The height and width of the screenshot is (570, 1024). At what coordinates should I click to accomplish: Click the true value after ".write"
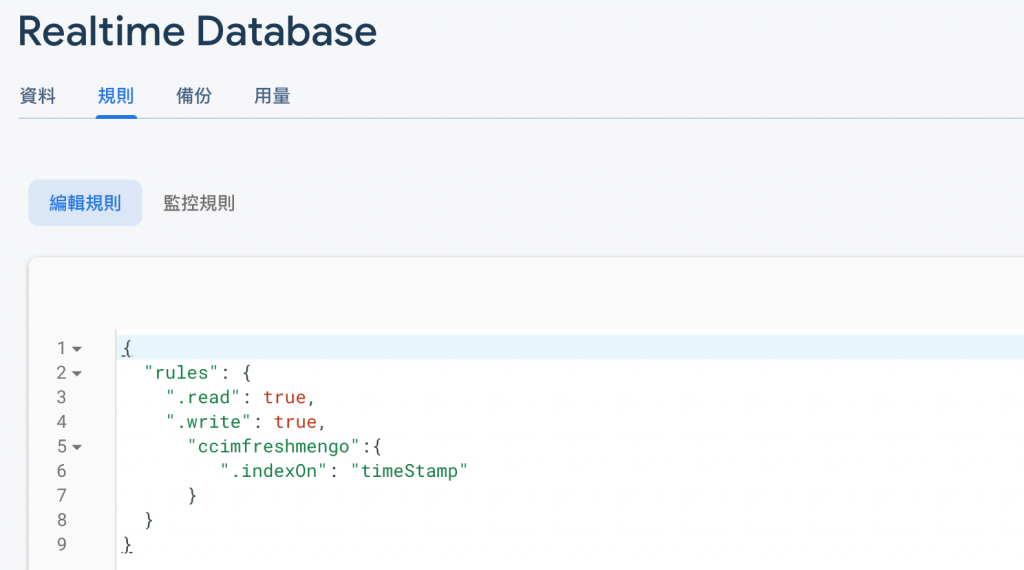pyautogui.click(x=296, y=422)
